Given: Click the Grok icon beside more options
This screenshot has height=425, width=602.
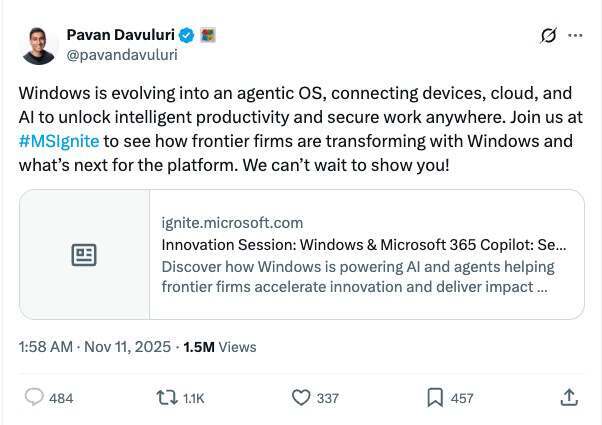Looking at the screenshot, I should [548, 36].
